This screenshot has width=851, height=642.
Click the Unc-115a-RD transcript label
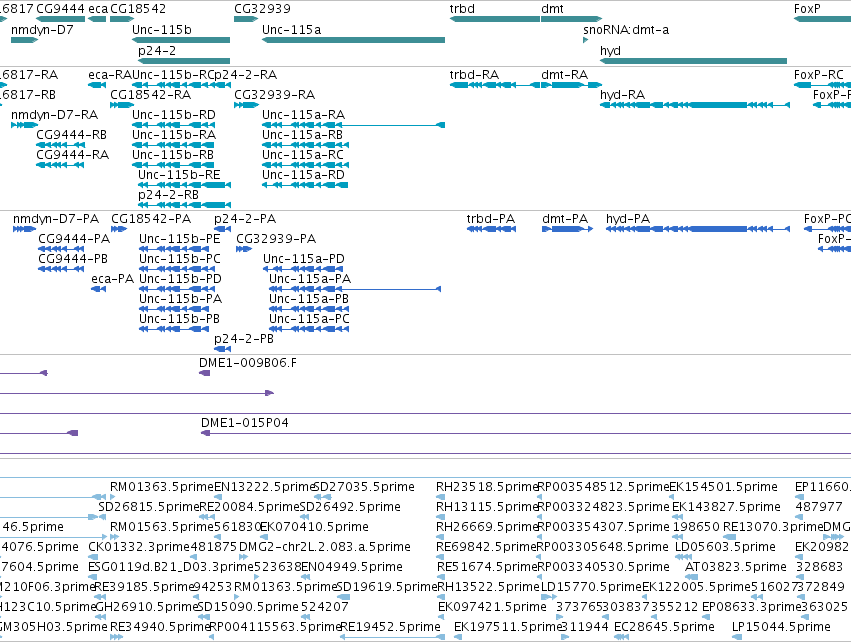303,175
